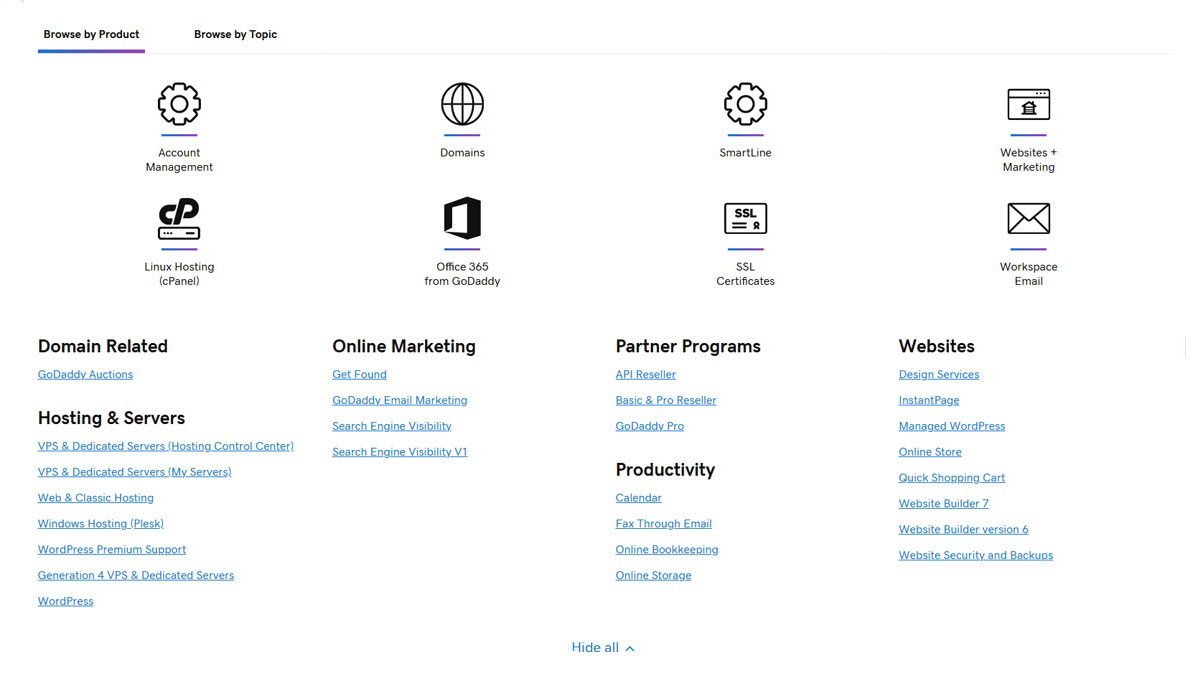Open the API Reseller link
1204x686 pixels.
coord(646,375)
